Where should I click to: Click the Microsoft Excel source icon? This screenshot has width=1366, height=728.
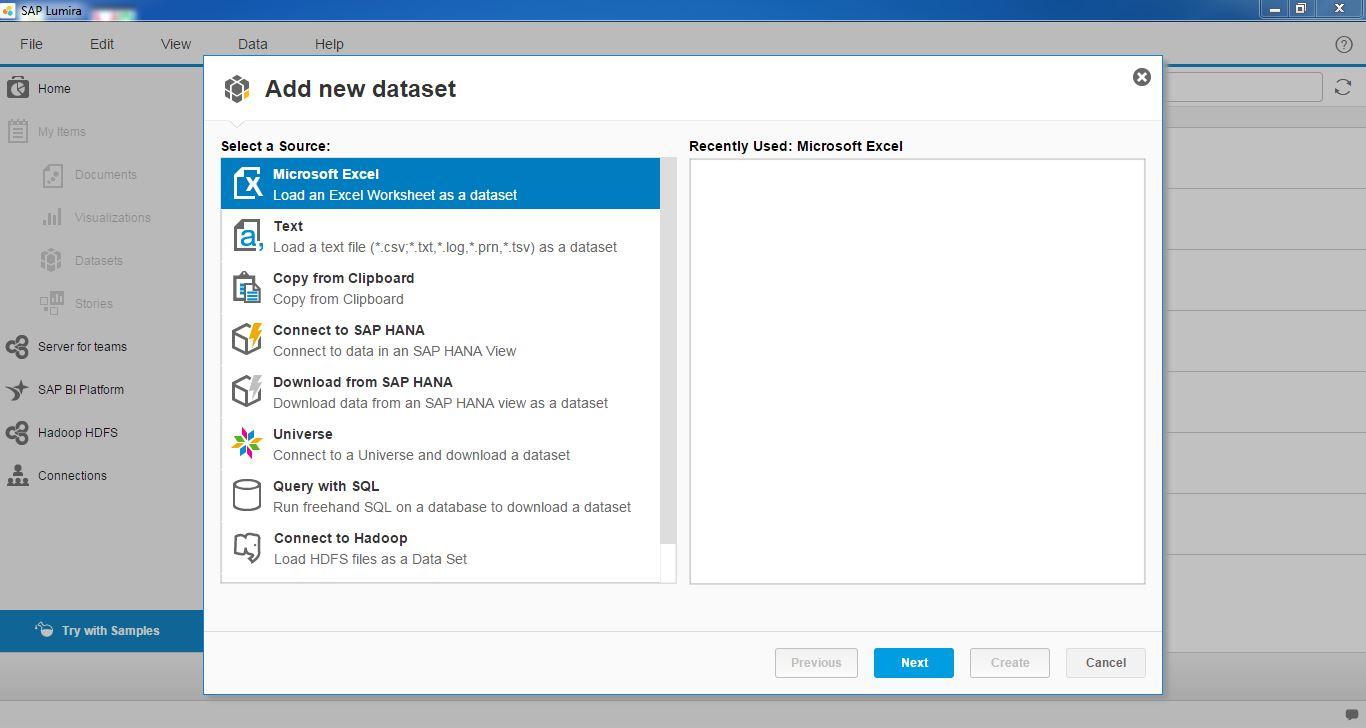pyautogui.click(x=247, y=183)
